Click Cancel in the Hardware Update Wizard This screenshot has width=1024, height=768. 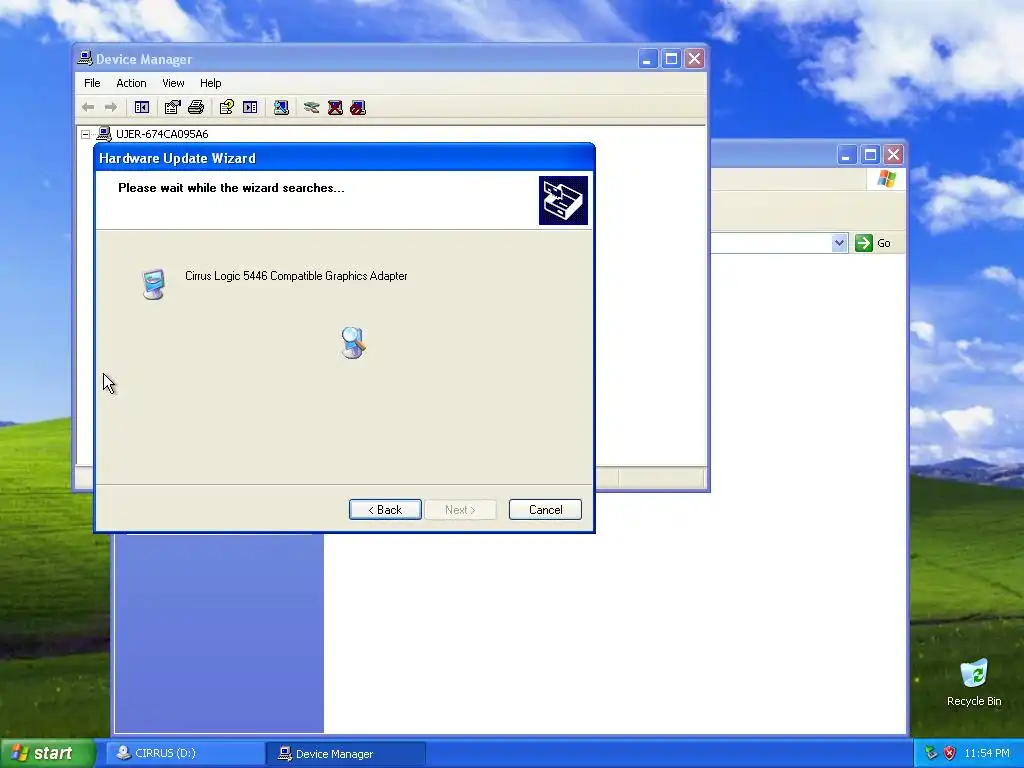[x=545, y=509]
